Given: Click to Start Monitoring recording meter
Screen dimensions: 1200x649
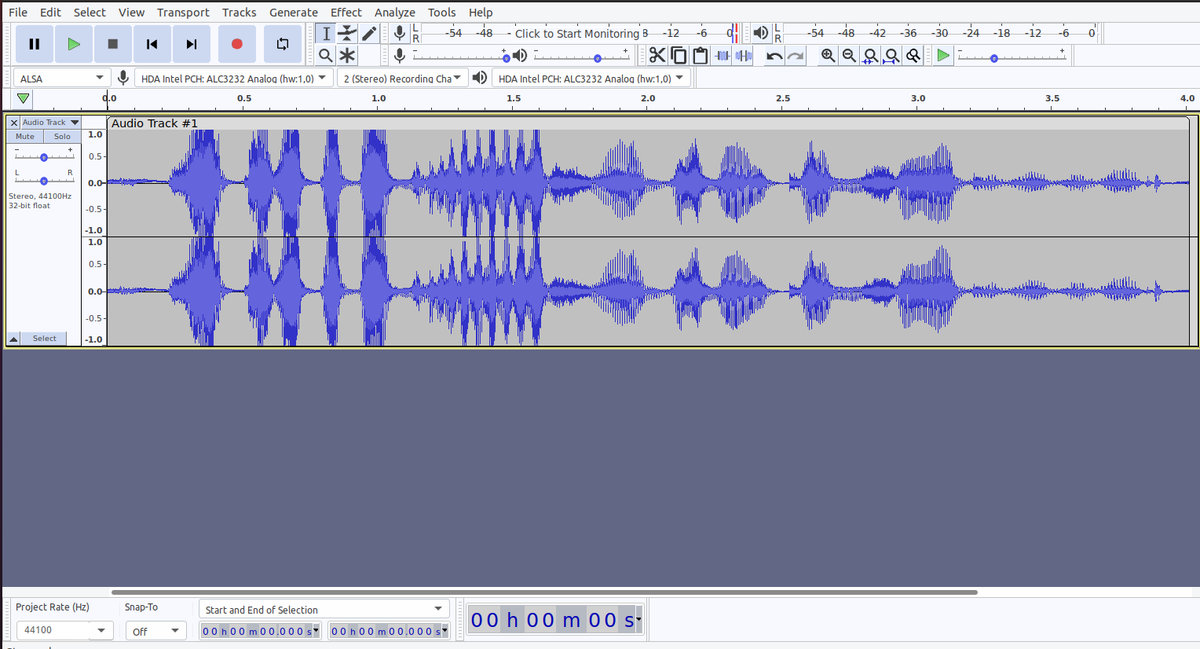Looking at the screenshot, I should click(578, 33).
